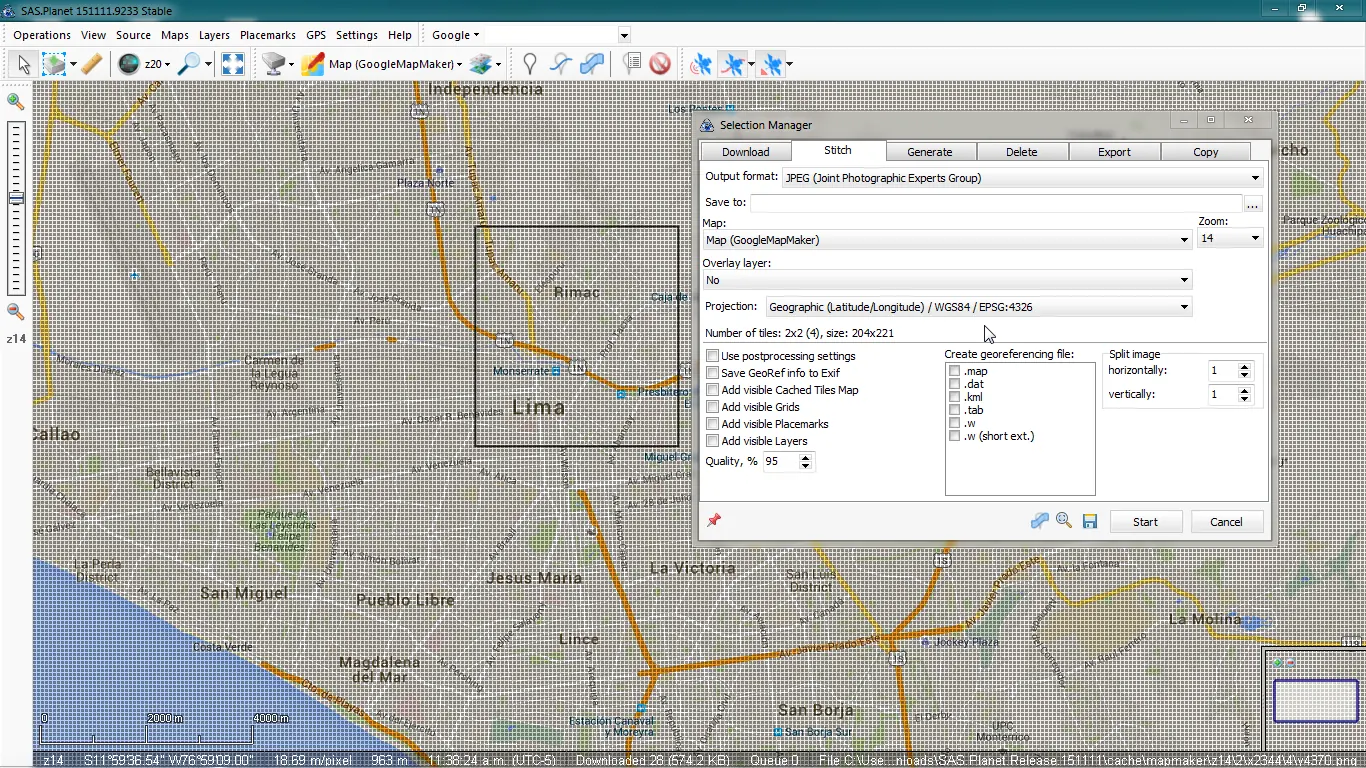Screen dimensions: 1366x768
Task: Click the Save to path field
Action: (x=996, y=203)
